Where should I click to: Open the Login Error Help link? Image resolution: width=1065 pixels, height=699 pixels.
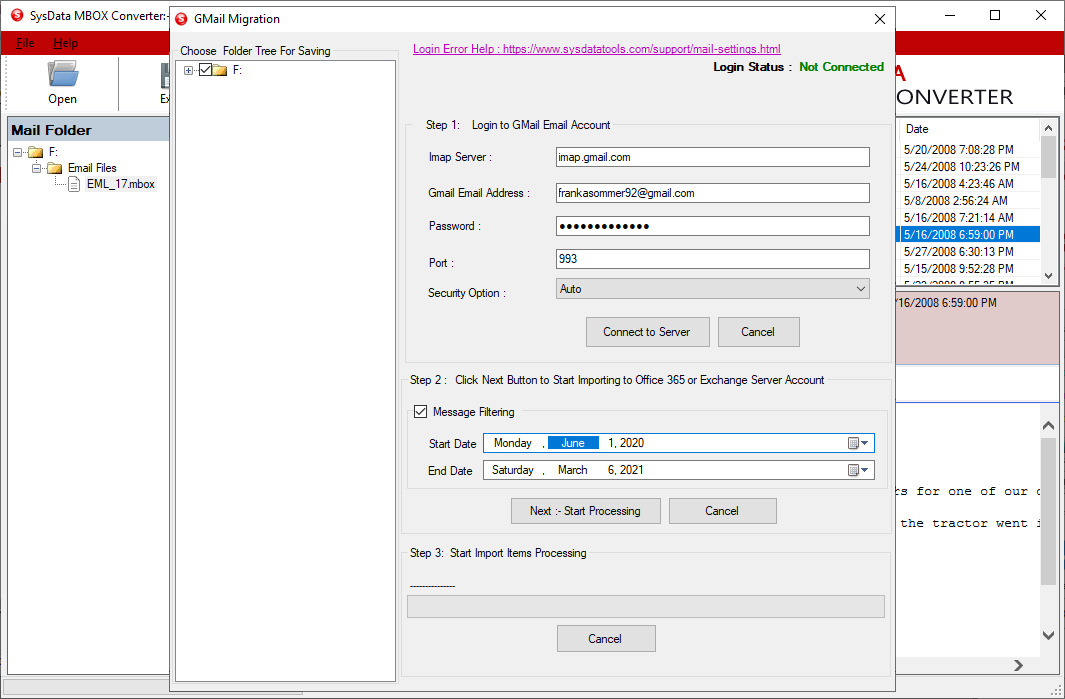pos(596,49)
